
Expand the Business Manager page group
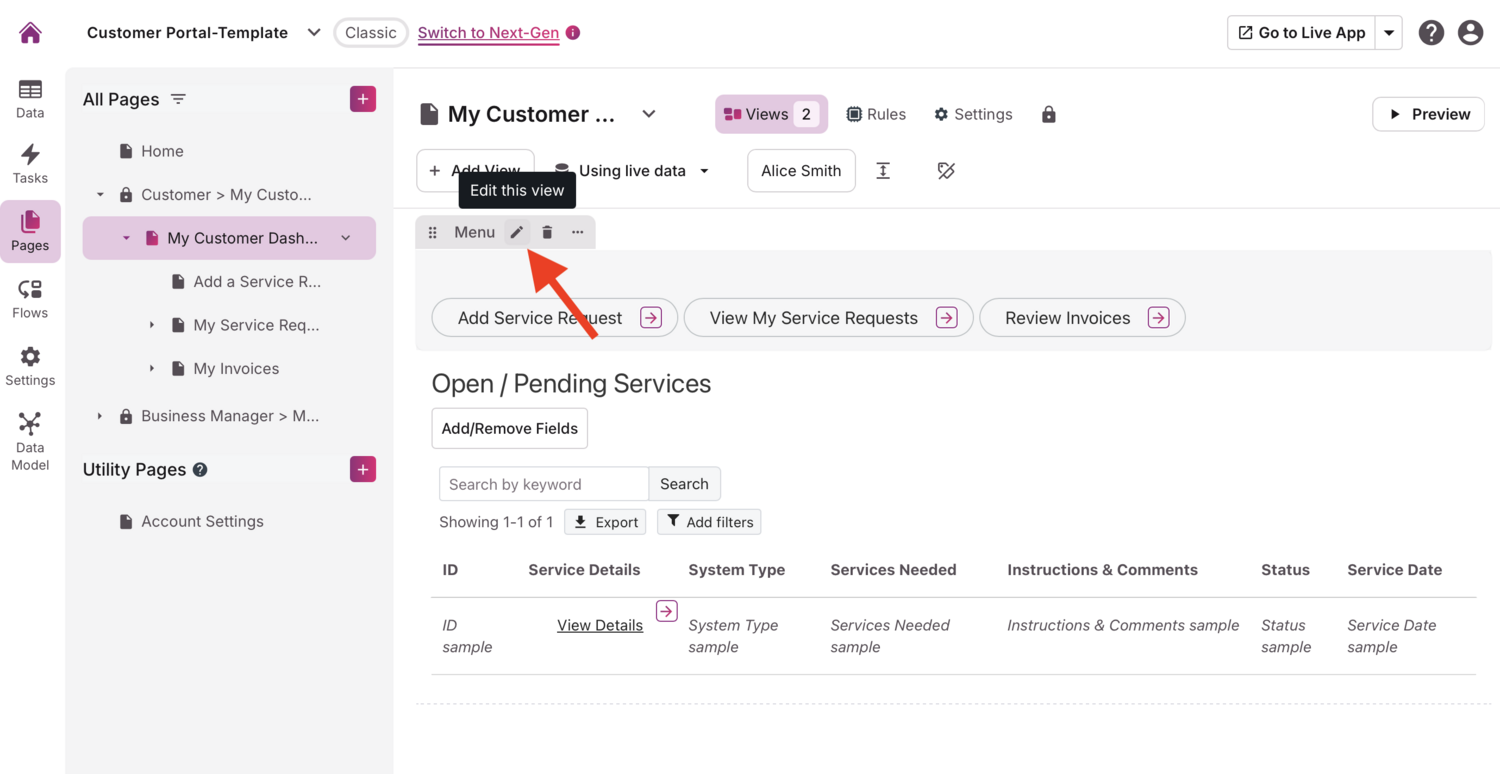tap(99, 416)
